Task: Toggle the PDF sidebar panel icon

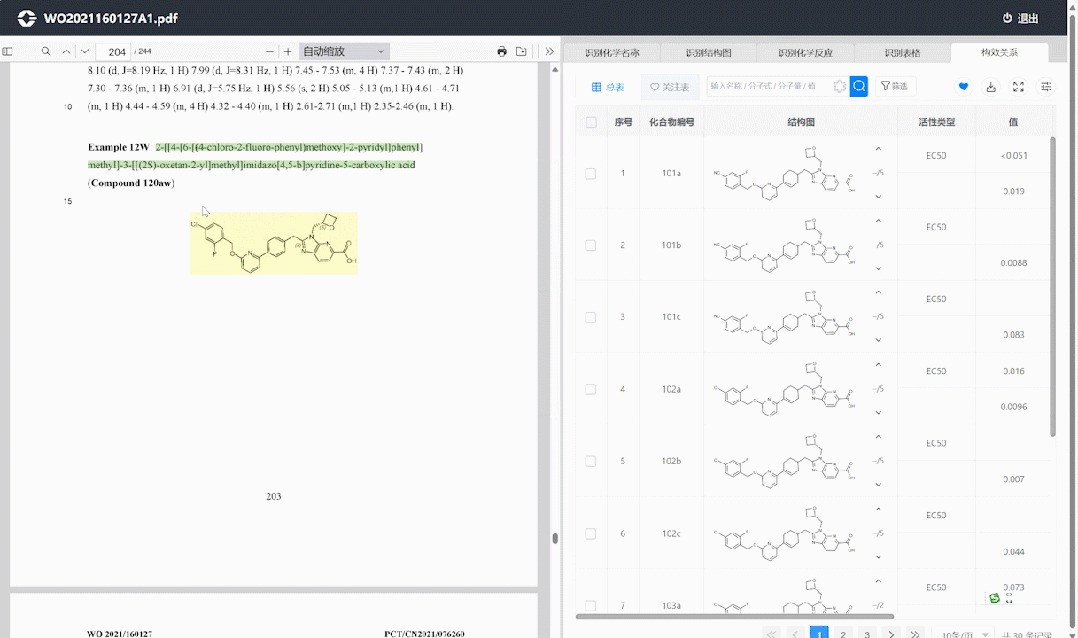Action: [x=8, y=52]
